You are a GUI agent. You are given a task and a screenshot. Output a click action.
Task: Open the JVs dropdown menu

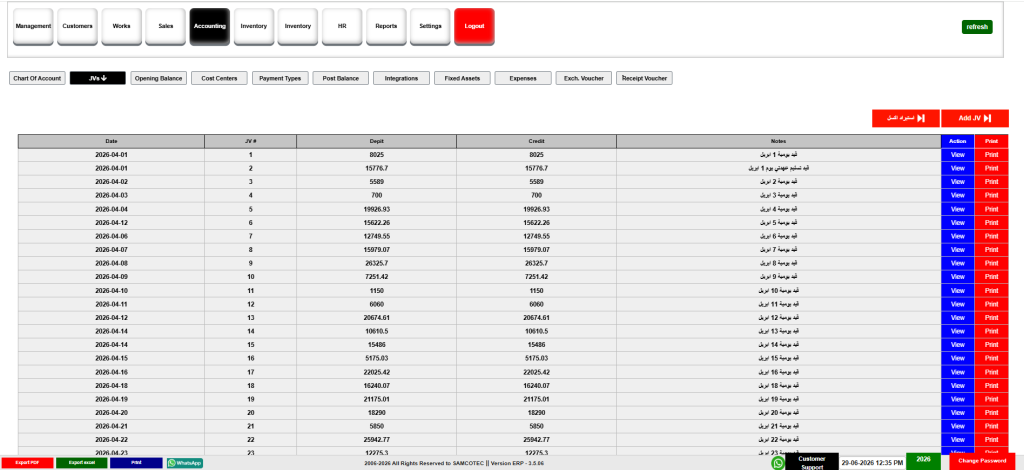97,78
